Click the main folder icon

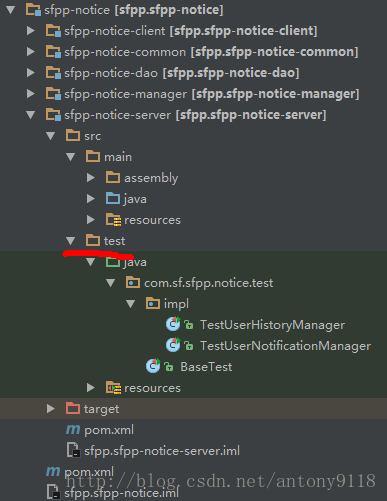pyautogui.click(x=93, y=157)
